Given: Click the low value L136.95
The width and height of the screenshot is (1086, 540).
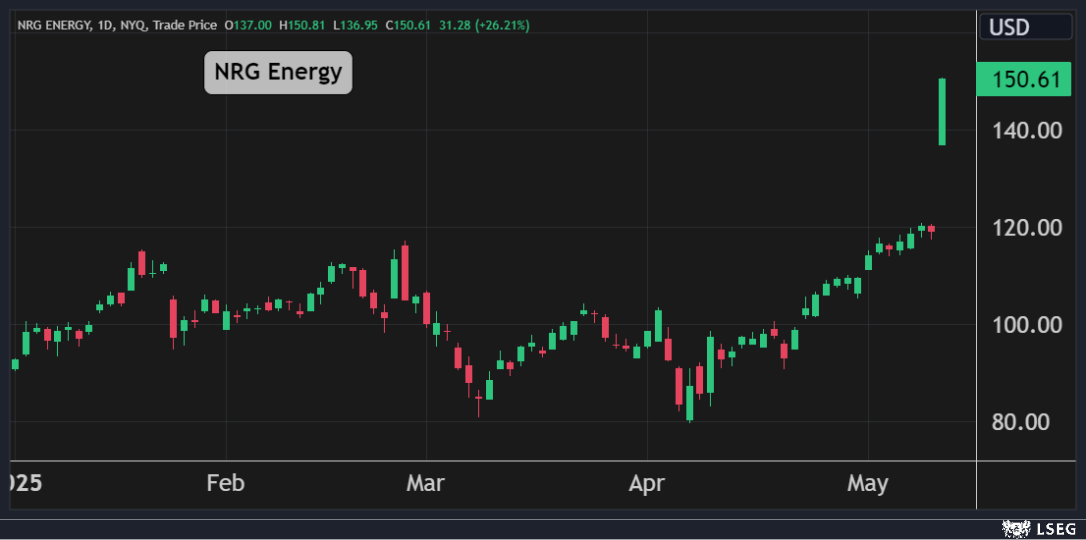Looking at the screenshot, I should pos(355,26).
